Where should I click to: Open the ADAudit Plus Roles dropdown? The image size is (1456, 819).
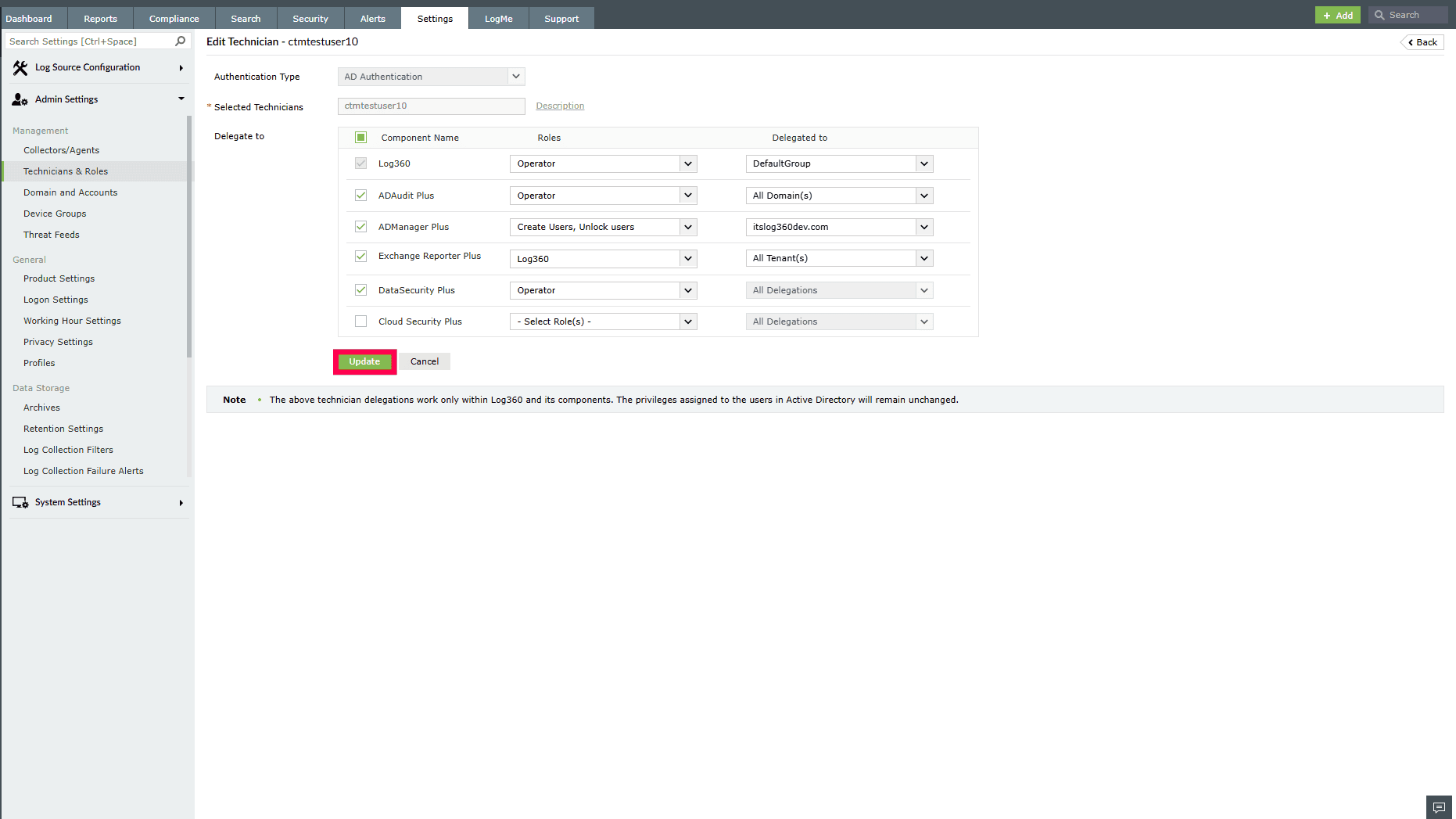[x=603, y=196]
